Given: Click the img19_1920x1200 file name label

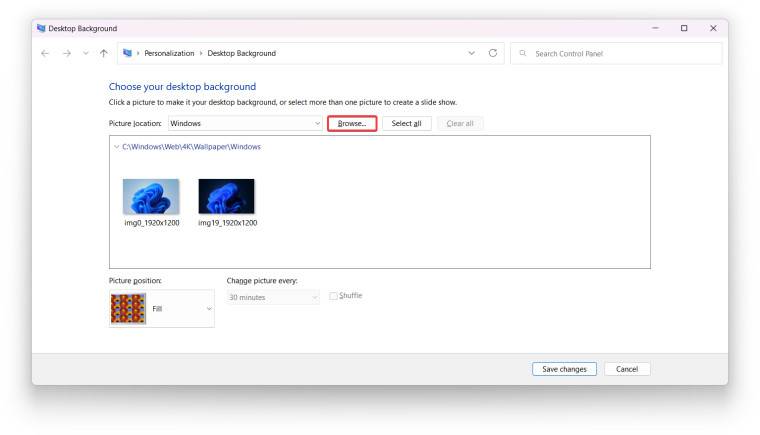Looking at the screenshot, I should 227,223.
